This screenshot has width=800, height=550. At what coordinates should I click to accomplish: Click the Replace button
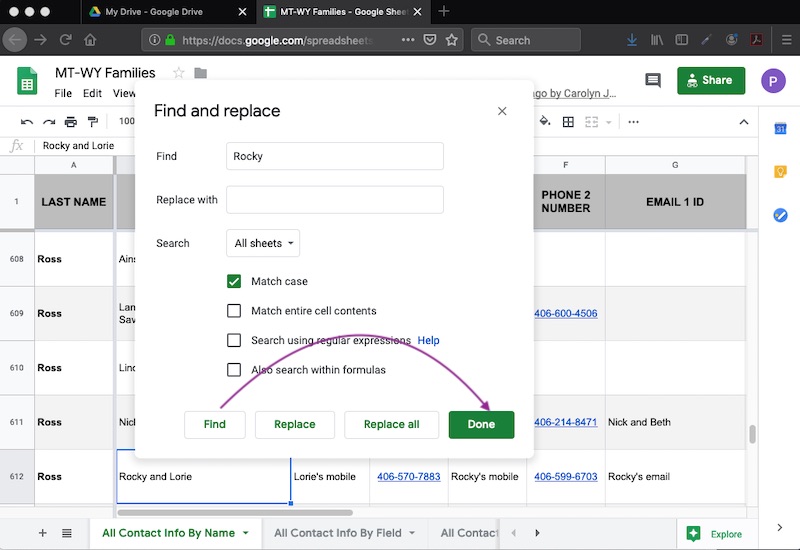click(x=295, y=424)
